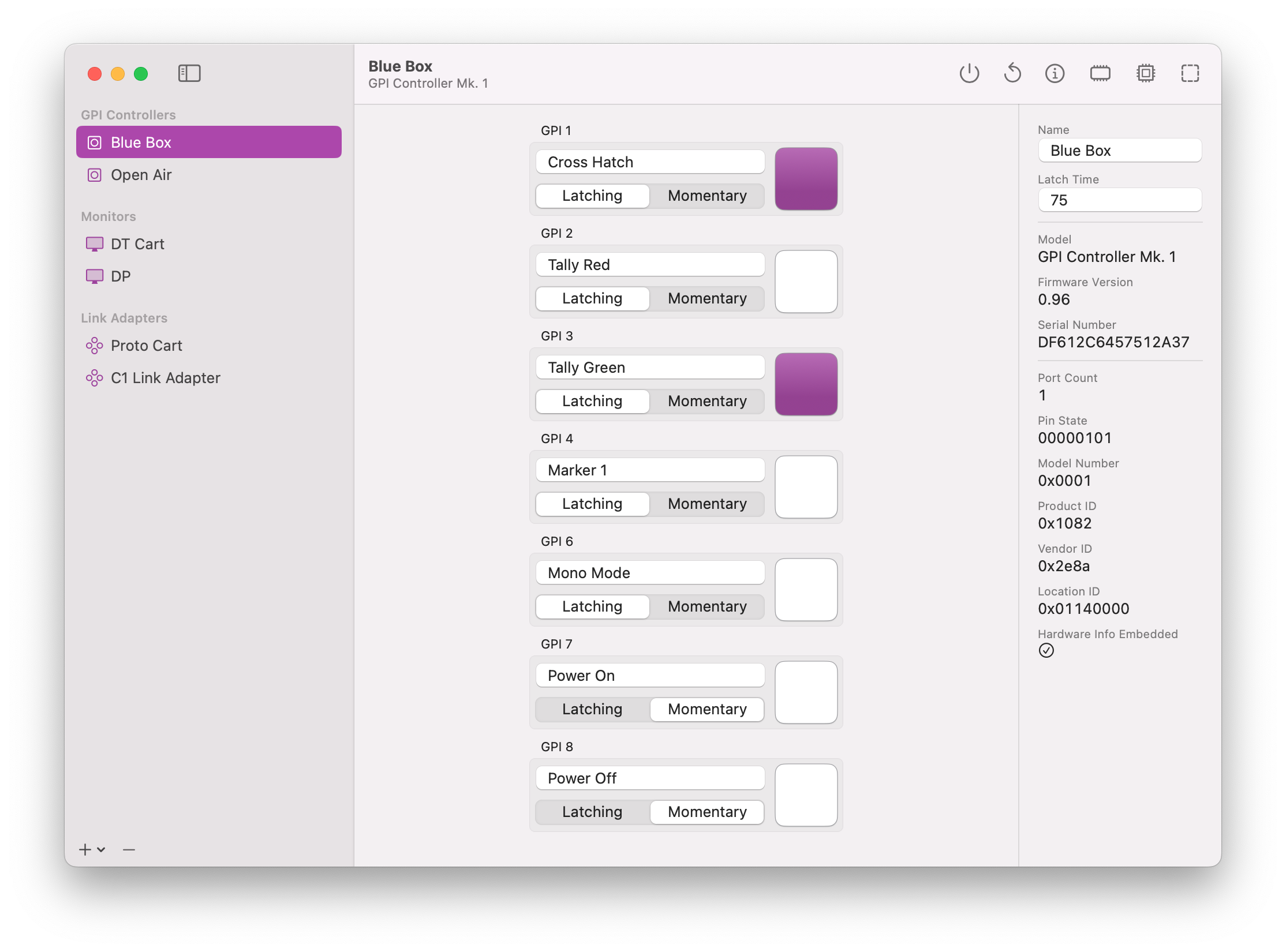Click the memory module toolbar icon

(x=1100, y=73)
